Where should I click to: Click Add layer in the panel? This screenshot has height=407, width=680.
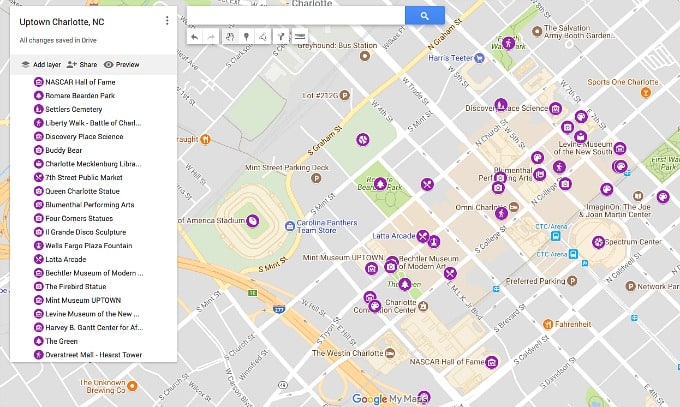click(x=41, y=64)
